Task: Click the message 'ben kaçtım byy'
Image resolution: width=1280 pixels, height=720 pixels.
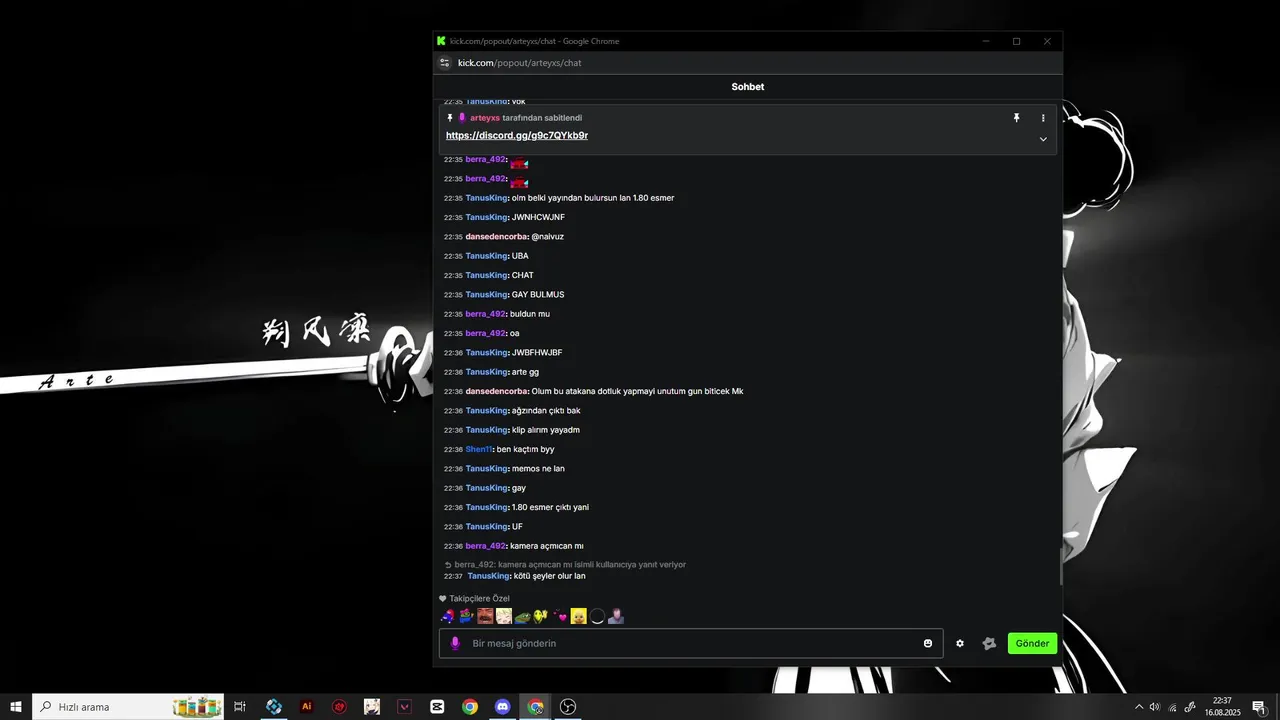Action: (x=525, y=449)
